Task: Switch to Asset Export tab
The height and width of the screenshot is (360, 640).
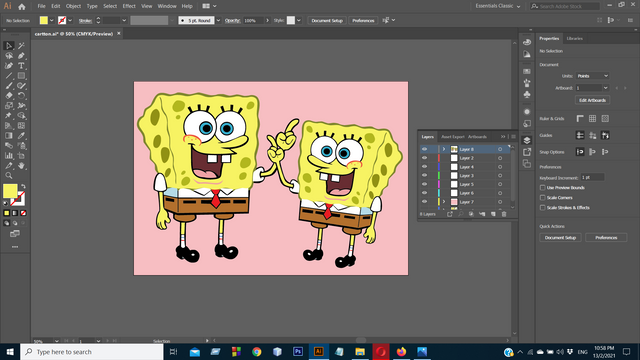Action: click(453, 137)
